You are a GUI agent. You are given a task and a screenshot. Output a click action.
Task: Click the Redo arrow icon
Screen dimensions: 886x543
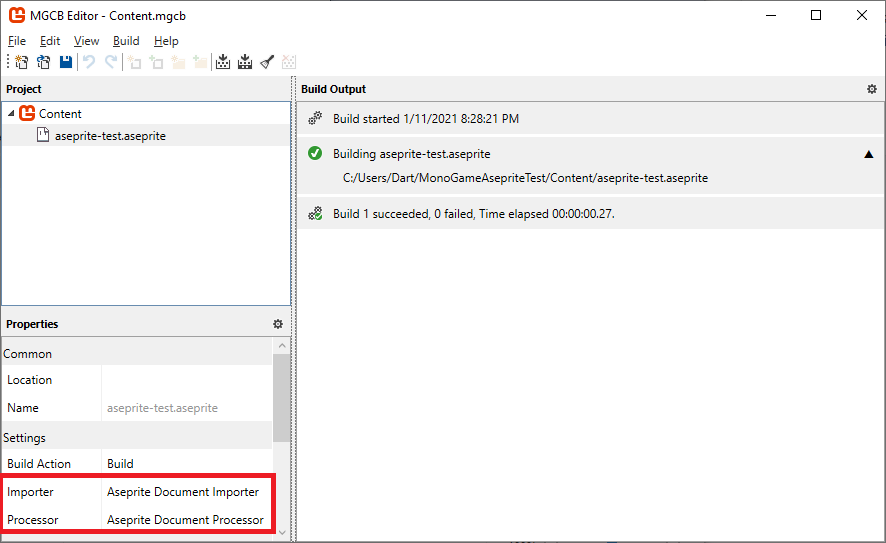click(111, 62)
